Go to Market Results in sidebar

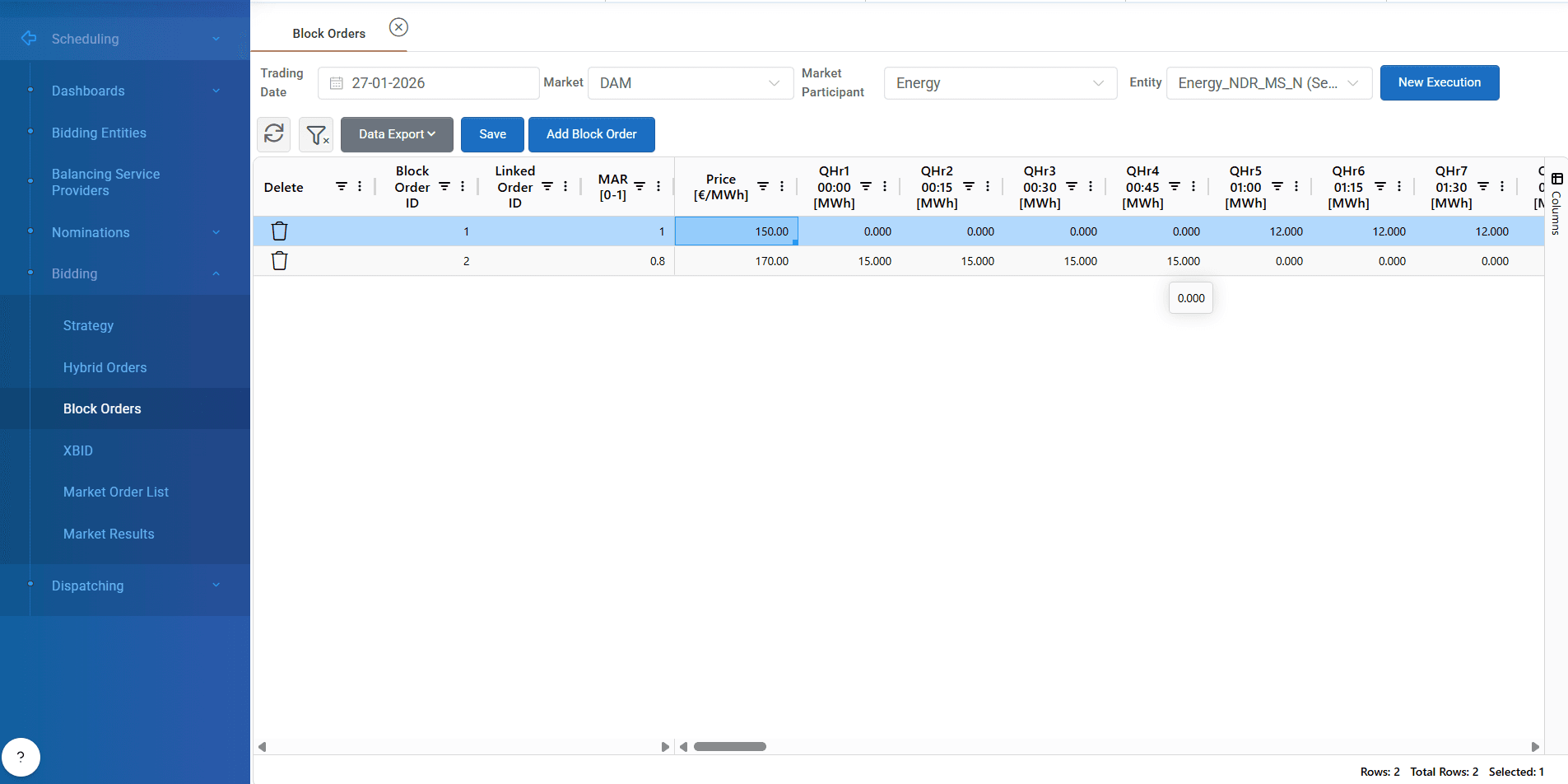[x=109, y=534]
